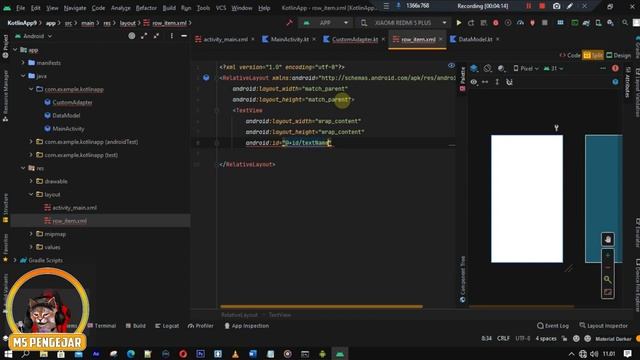Open the Logcat tool window

pos(167,326)
